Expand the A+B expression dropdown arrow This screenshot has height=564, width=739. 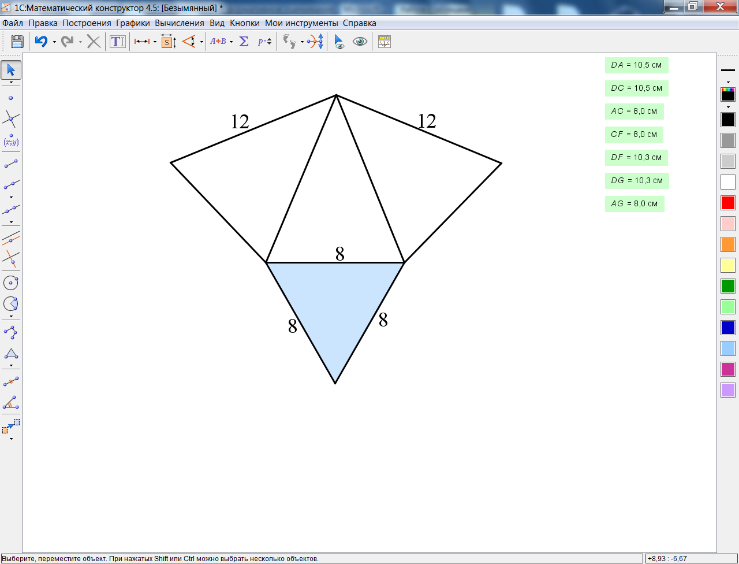pyautogui.click(x=231, y=42)
